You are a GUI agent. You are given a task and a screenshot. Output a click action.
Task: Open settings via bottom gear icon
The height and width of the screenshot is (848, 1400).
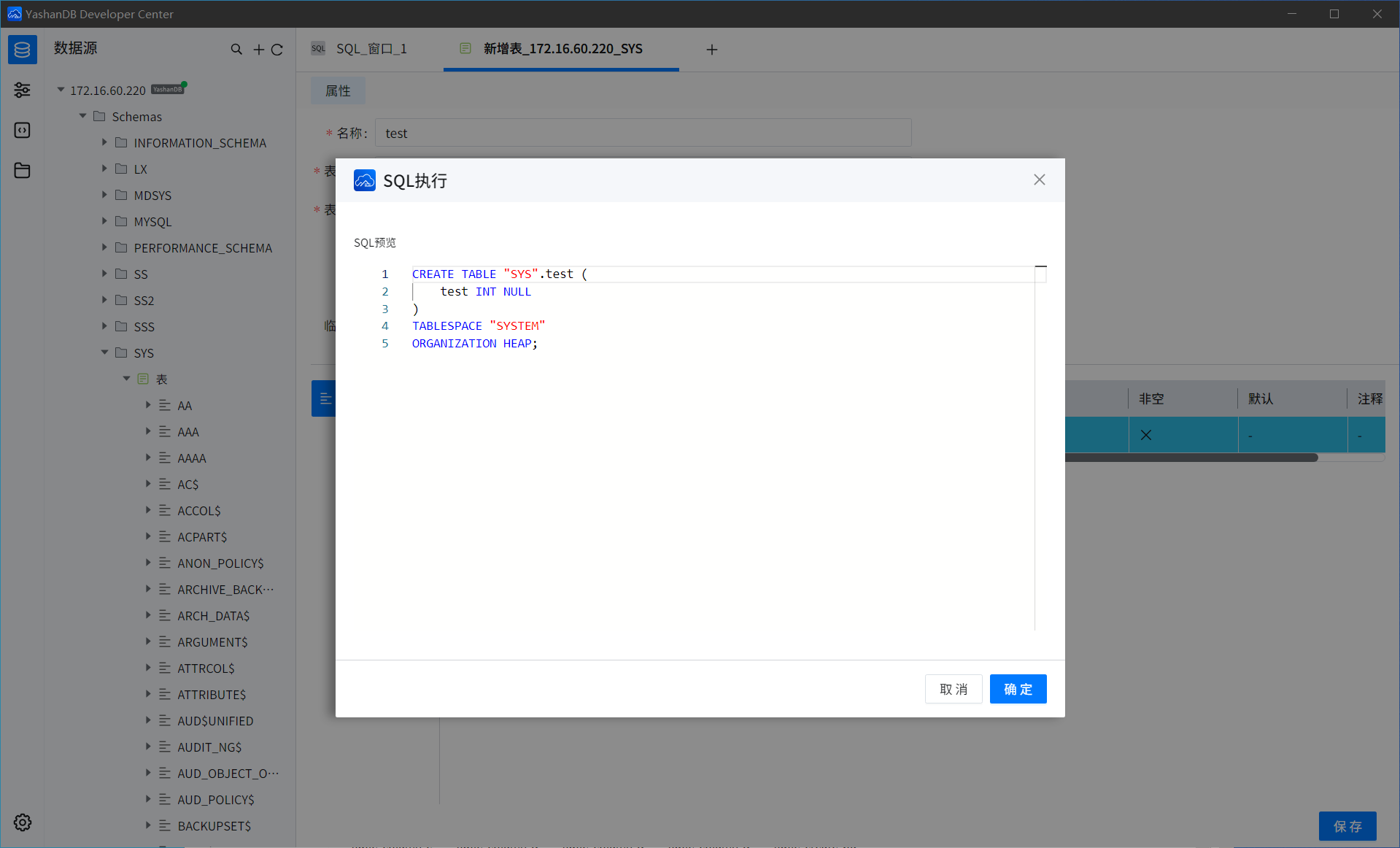tap(22, 822)
